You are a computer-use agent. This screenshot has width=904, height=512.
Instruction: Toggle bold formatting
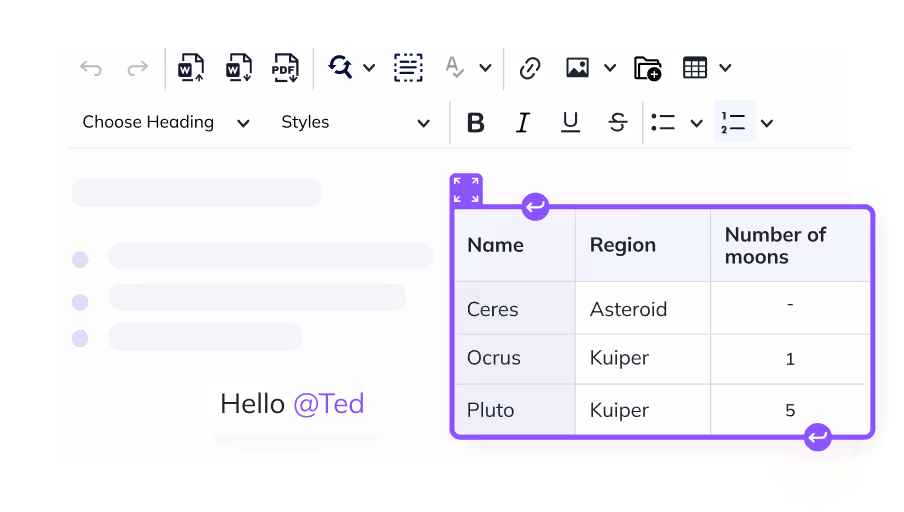point(476,123)
